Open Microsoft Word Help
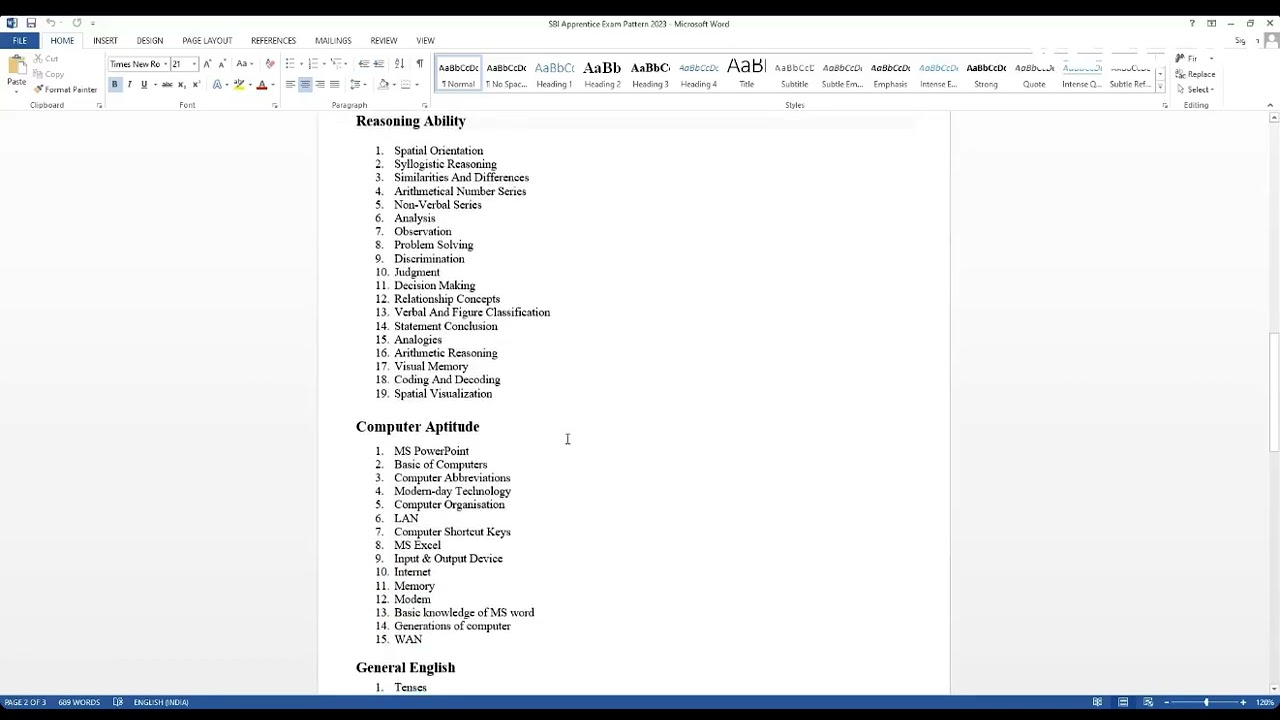Image resolution: width=1280 pixels, height=720 pixels. (x=1192, y=24)
